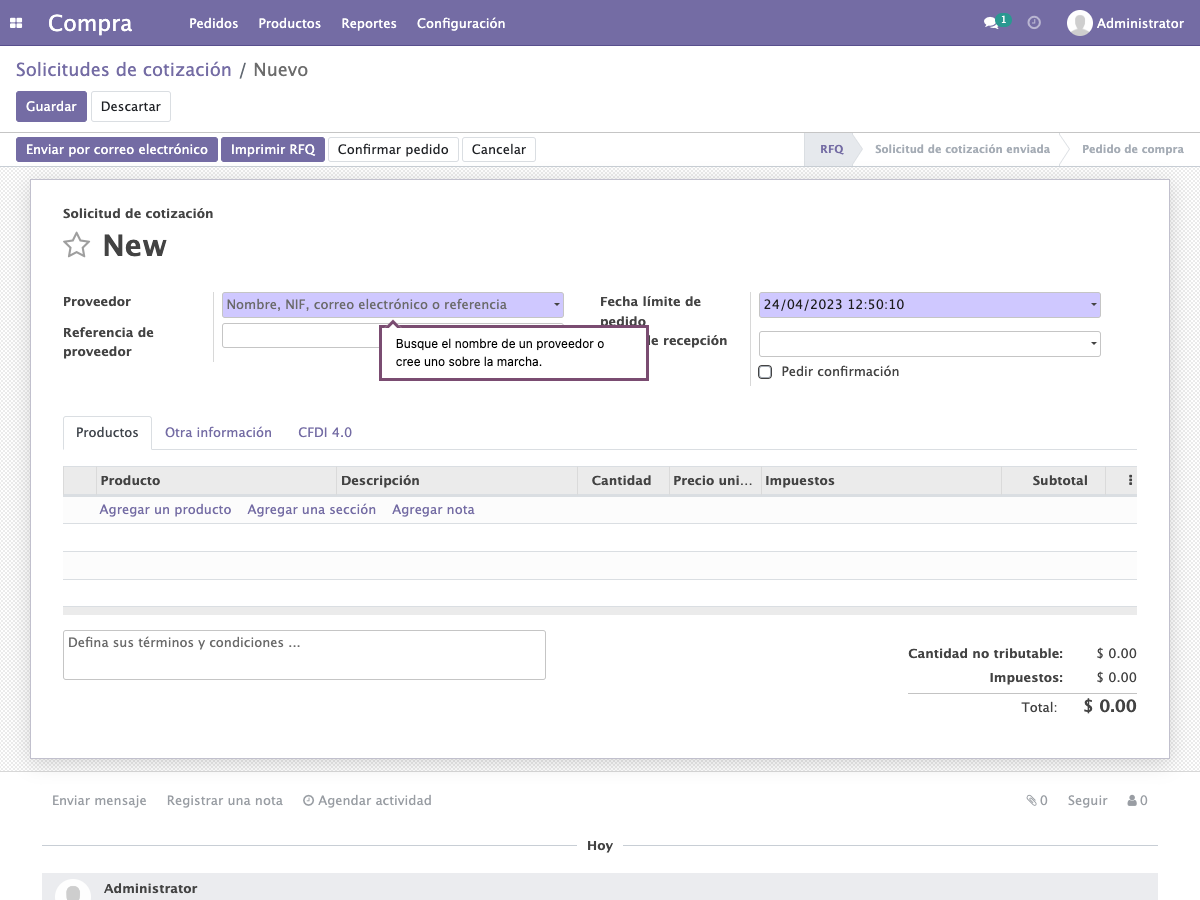Click the Producto column header
Screen dimensions: 1200x900
[x=216, y=480]
